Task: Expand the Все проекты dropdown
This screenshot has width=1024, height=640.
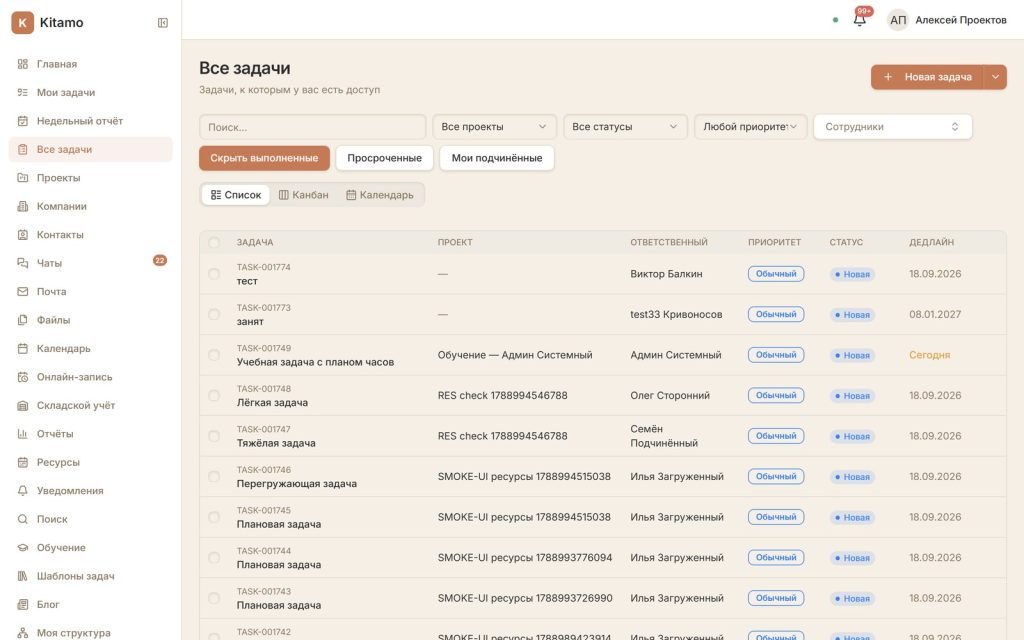Action: point(494,127)
